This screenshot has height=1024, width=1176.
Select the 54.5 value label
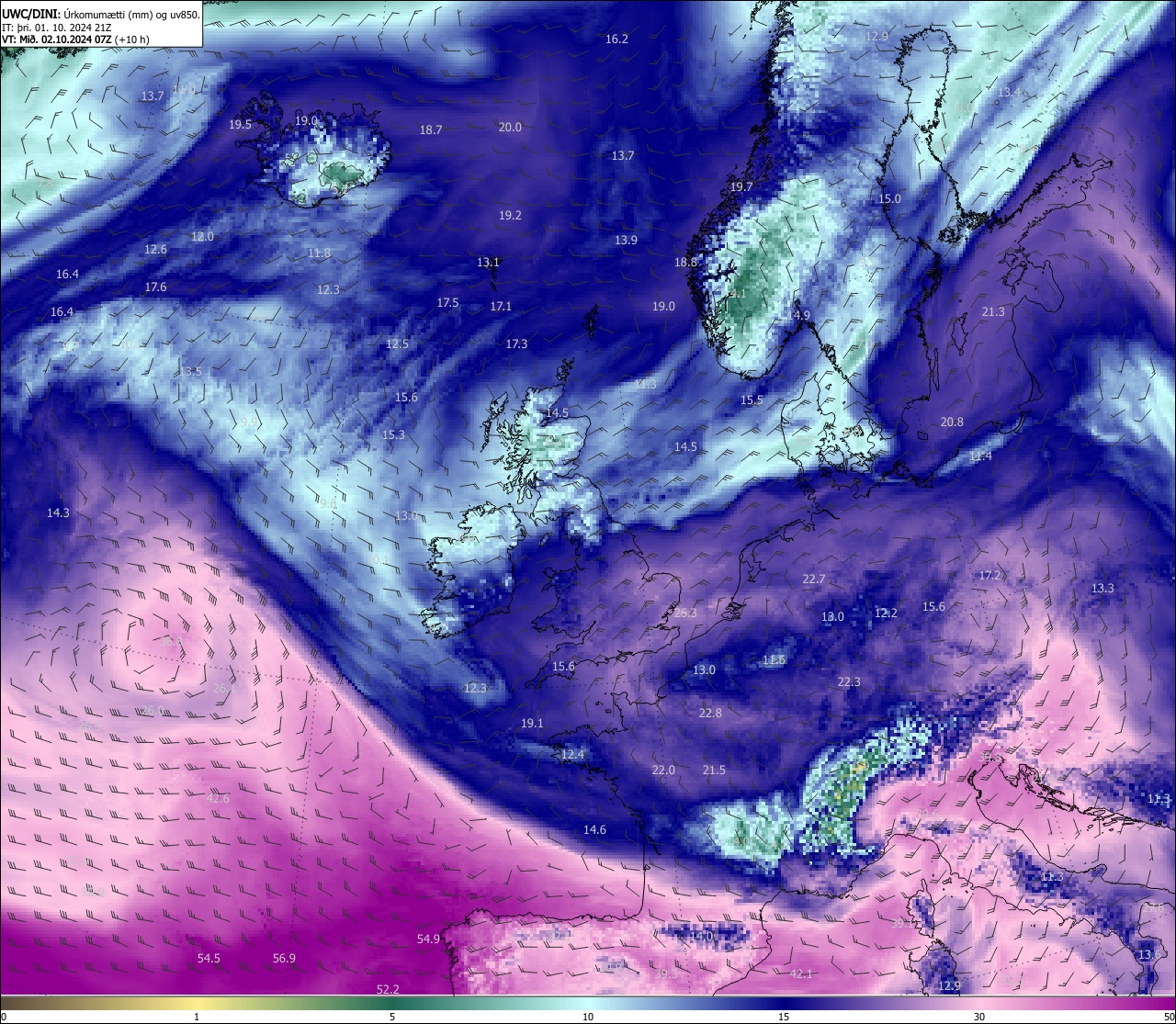[209, 959]
